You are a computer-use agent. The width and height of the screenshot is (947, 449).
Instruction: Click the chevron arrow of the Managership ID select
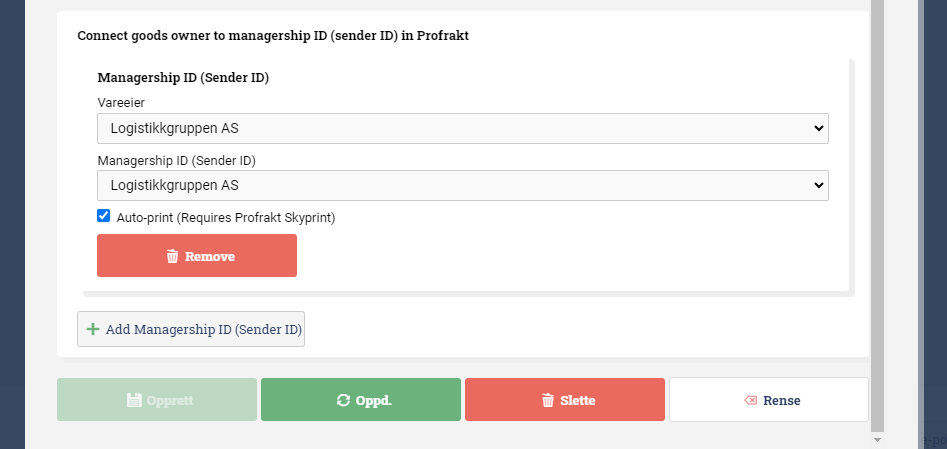(x=818, y=185)
